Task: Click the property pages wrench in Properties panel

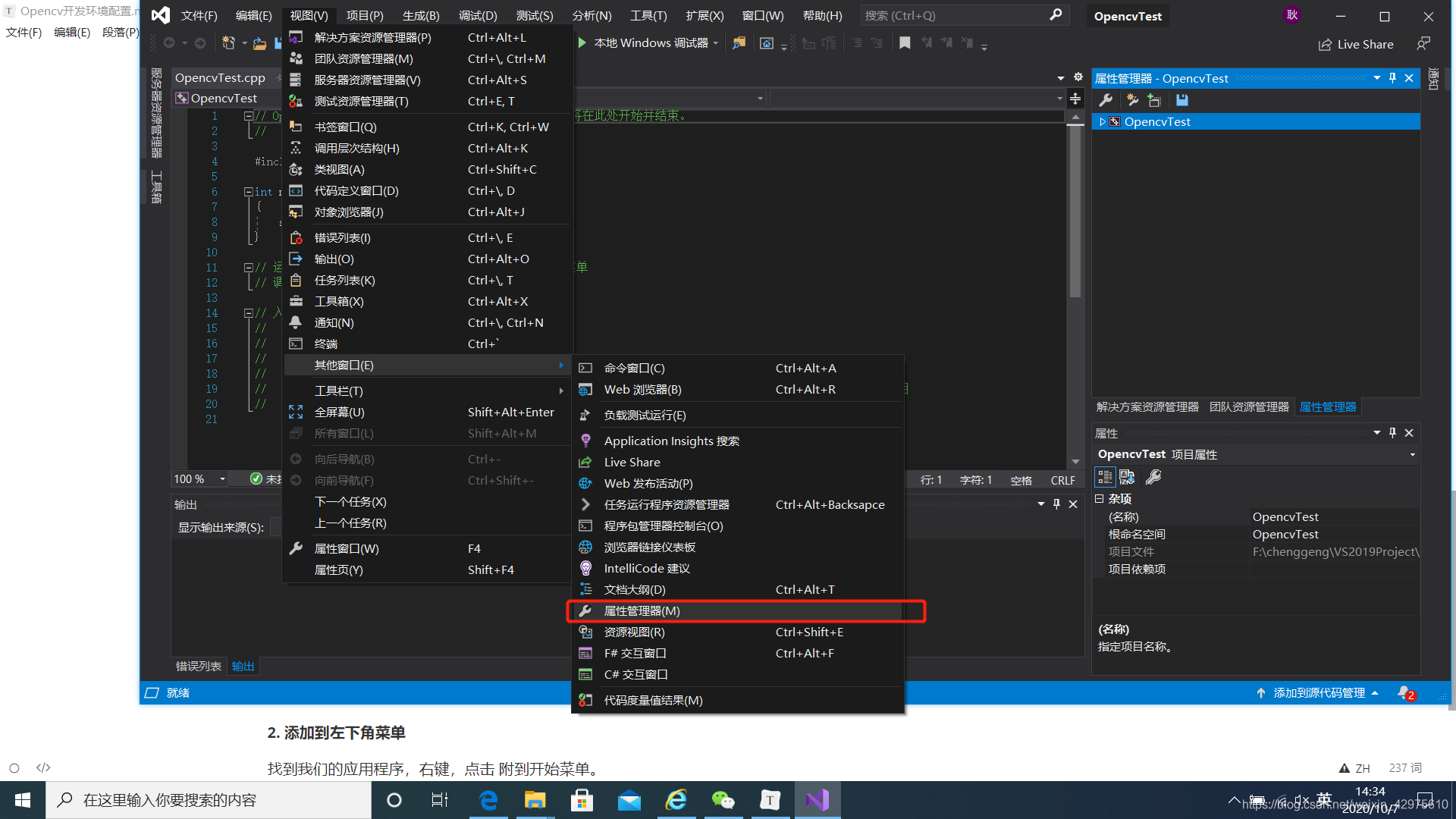Action: click(x=1153, y=477)
